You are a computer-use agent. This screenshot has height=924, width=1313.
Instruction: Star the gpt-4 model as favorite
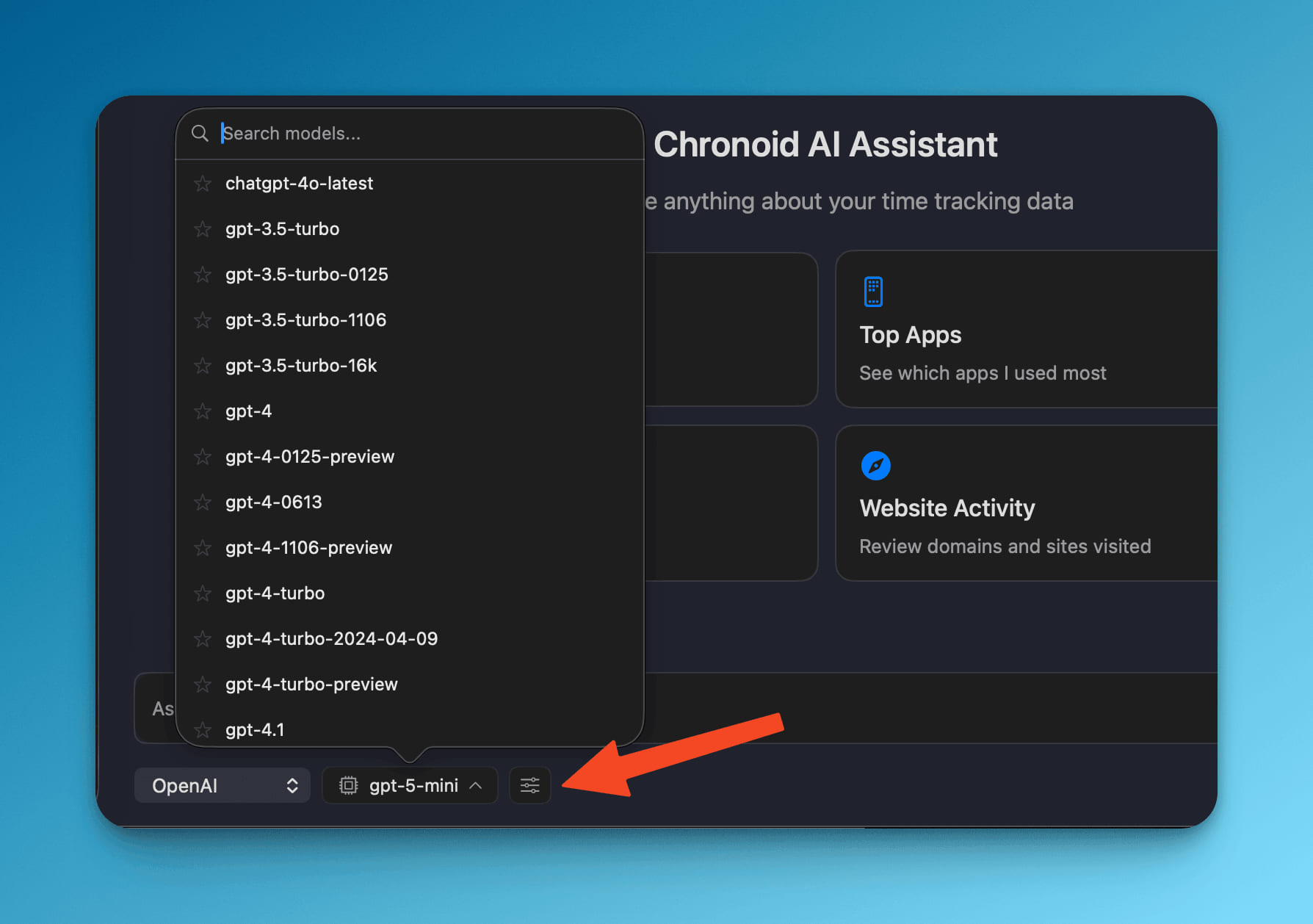click(203, 411)
